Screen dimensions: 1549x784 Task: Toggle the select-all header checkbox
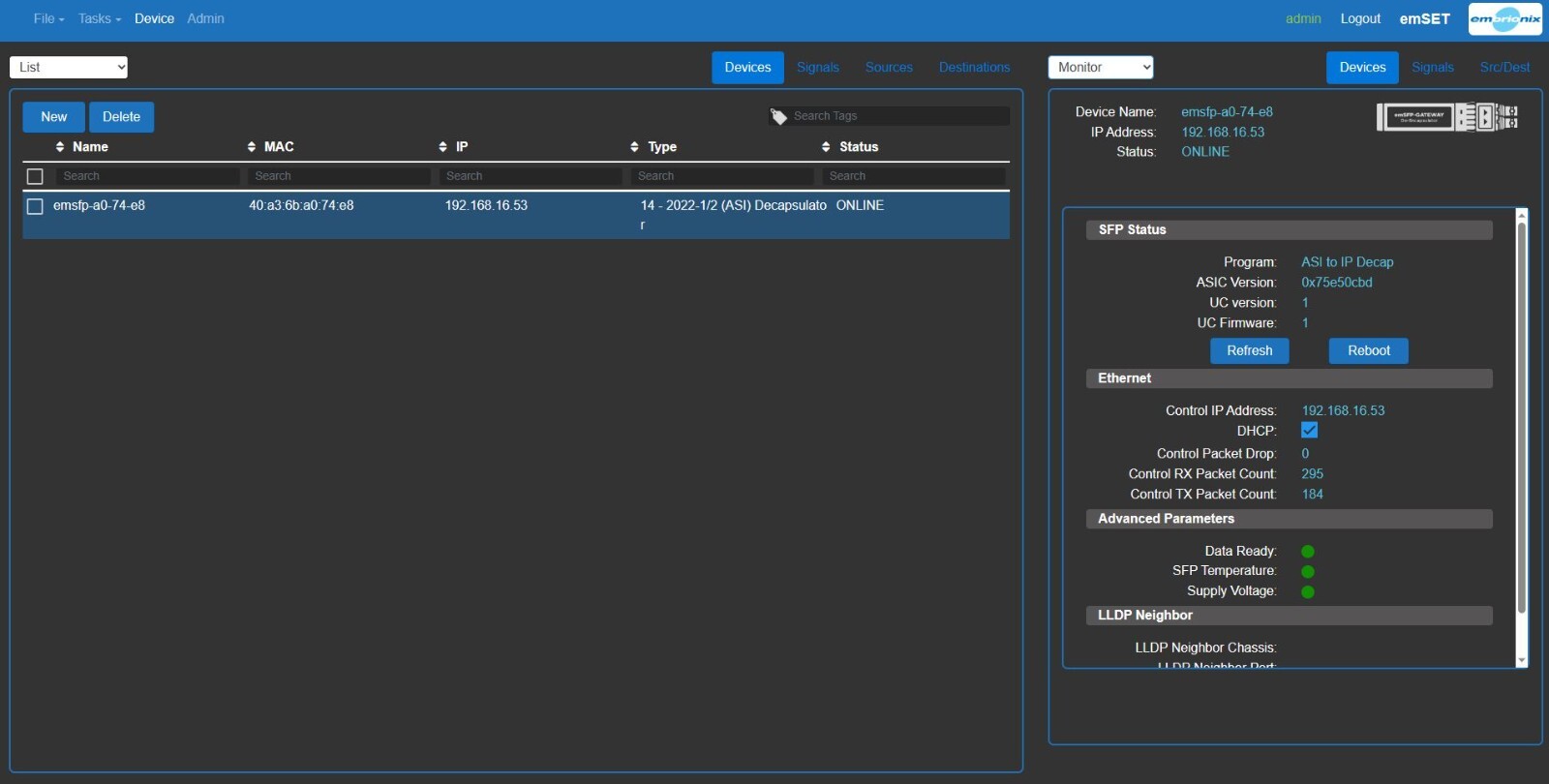point(35,176)
